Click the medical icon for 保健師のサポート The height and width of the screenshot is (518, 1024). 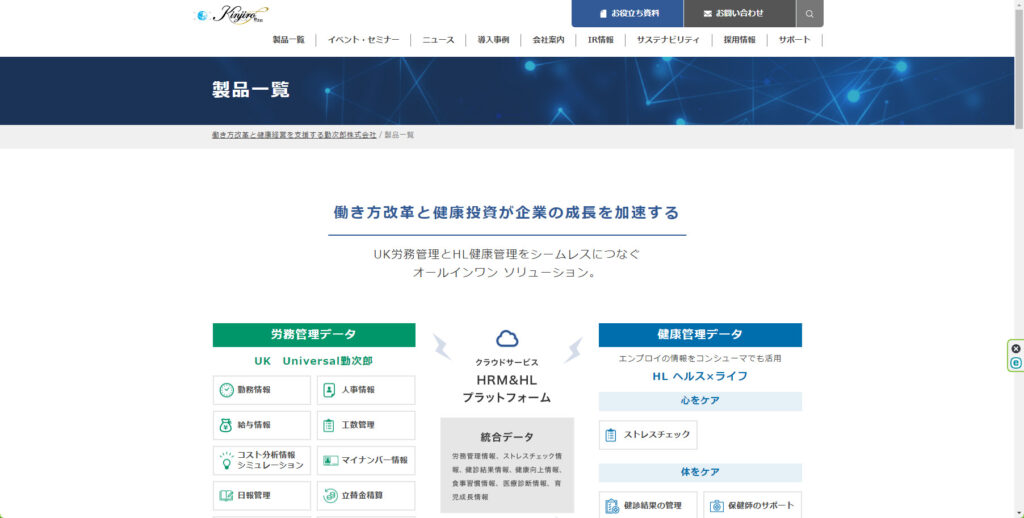[716, 506]
